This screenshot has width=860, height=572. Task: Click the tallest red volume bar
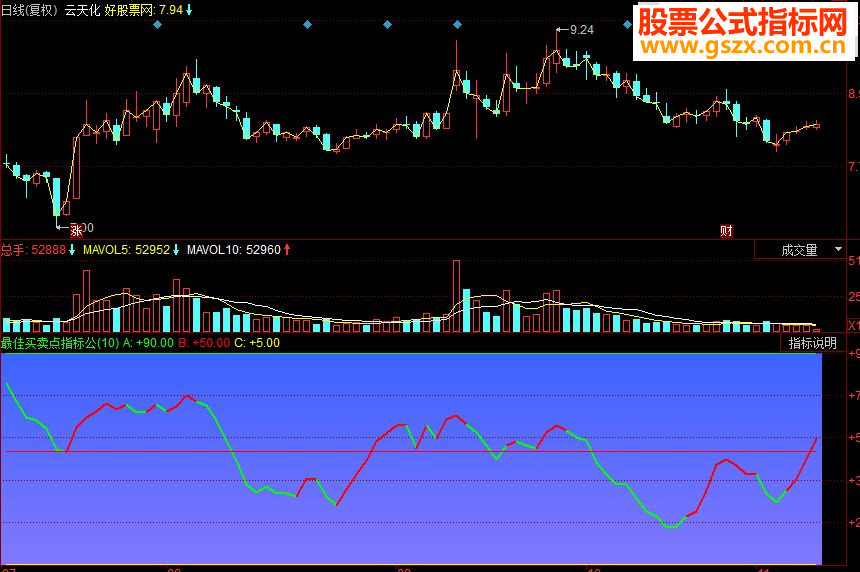point(456,296)
